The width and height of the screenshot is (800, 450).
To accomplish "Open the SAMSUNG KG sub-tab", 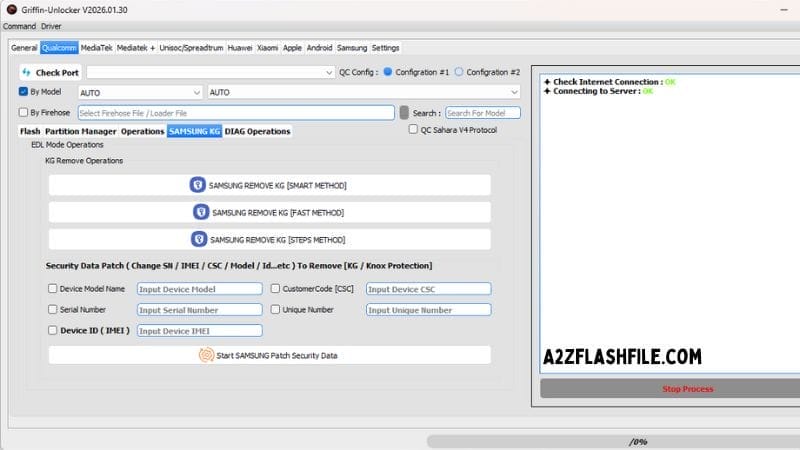I will (x=194, y=131).
